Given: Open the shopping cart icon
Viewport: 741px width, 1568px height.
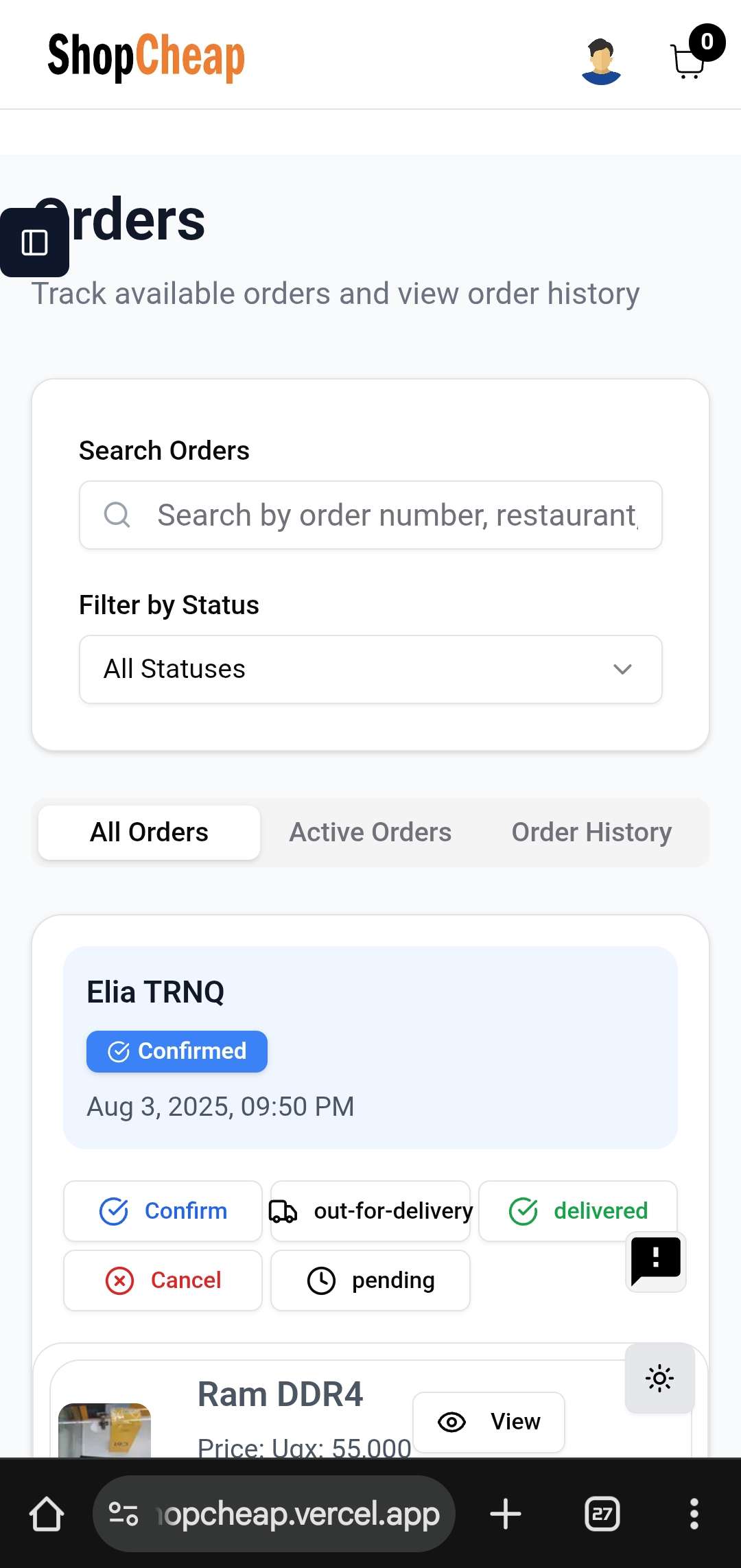Looking at the screenshot, I should point(689,60).
